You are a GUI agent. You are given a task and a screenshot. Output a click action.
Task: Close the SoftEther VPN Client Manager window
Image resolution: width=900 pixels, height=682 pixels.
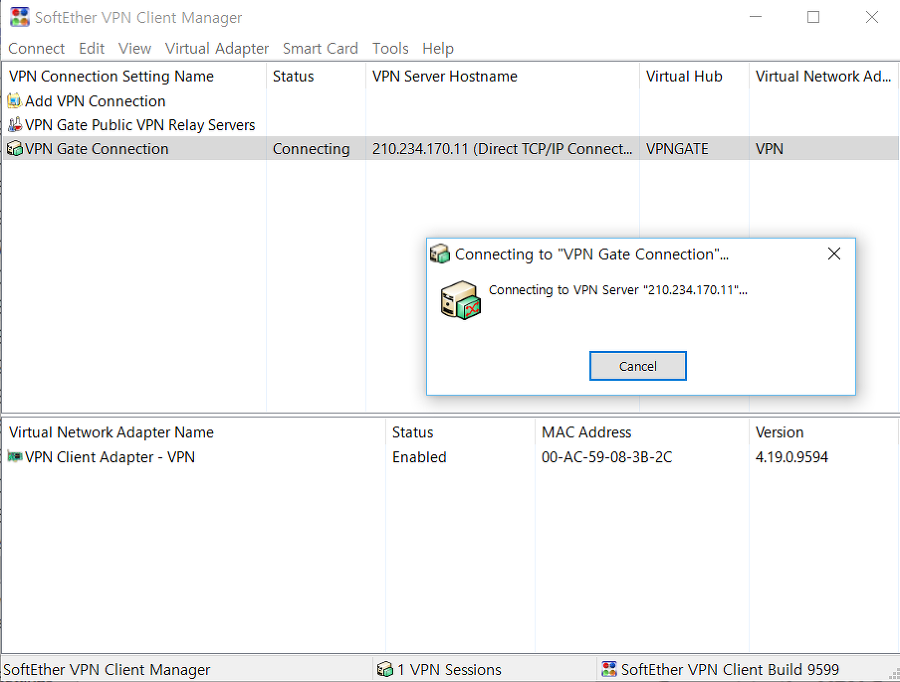872,17
